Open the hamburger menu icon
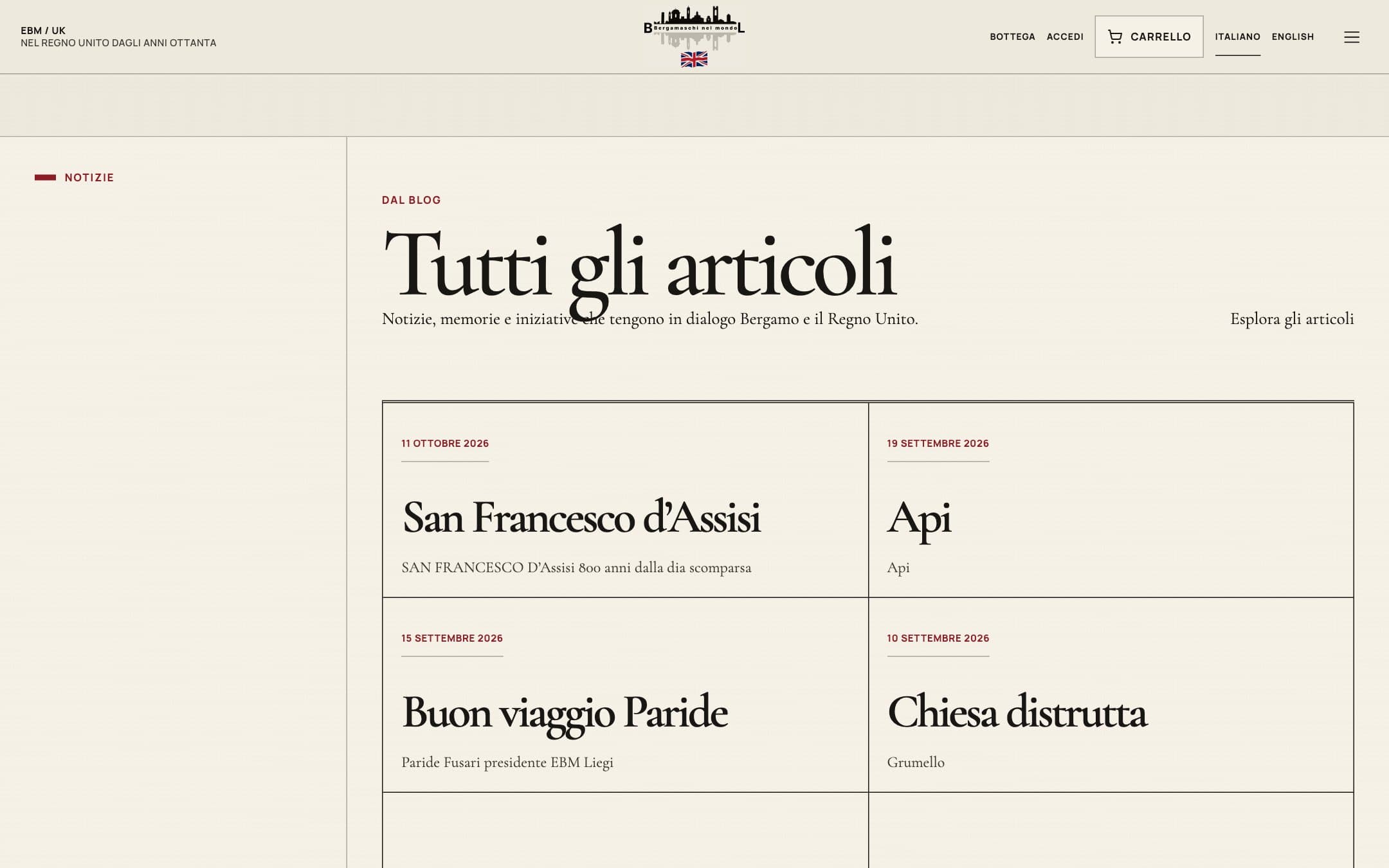The width and height of the screenshot is (1389, 868). [1351, 37]
